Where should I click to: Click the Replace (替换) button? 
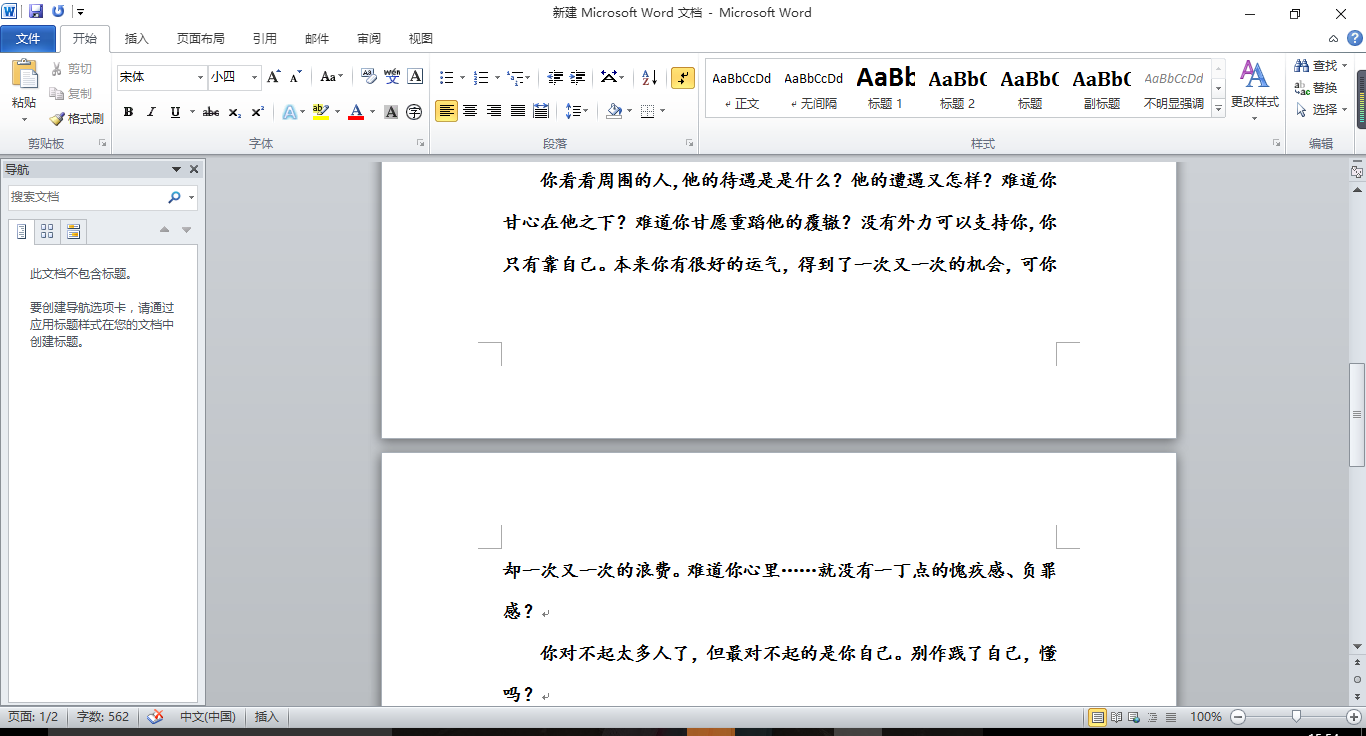(1316, 88)
